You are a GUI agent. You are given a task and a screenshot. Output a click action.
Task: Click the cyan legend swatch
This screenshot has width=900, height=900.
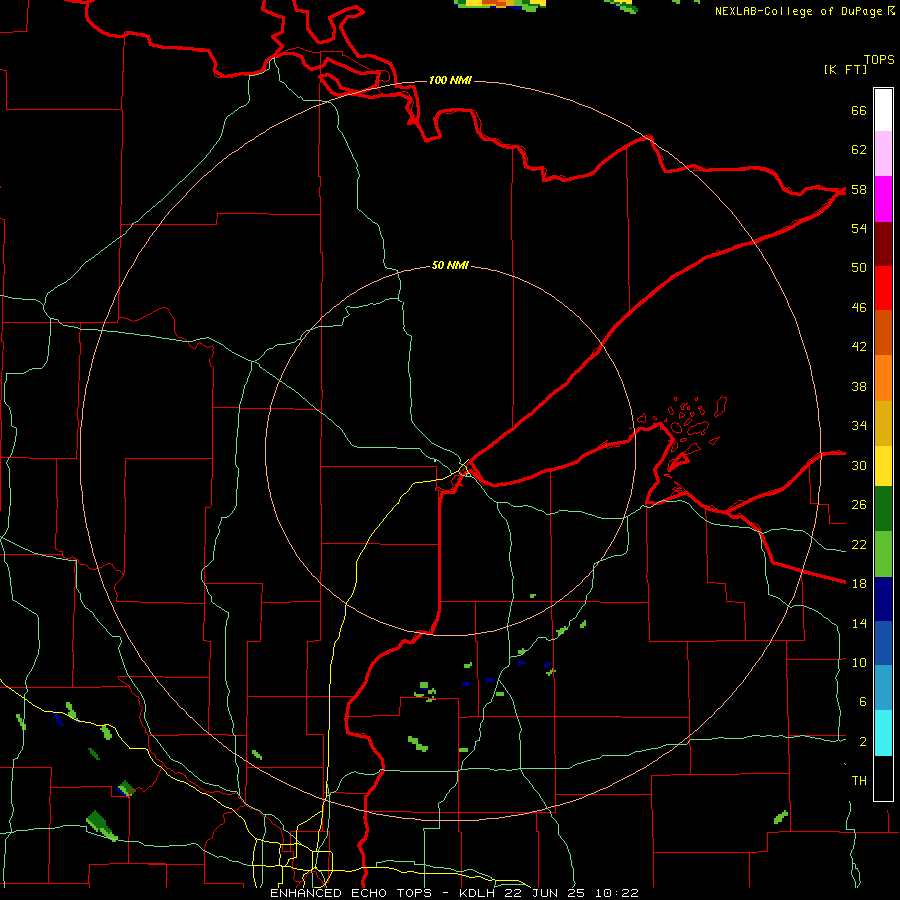[x=883, y=733]
